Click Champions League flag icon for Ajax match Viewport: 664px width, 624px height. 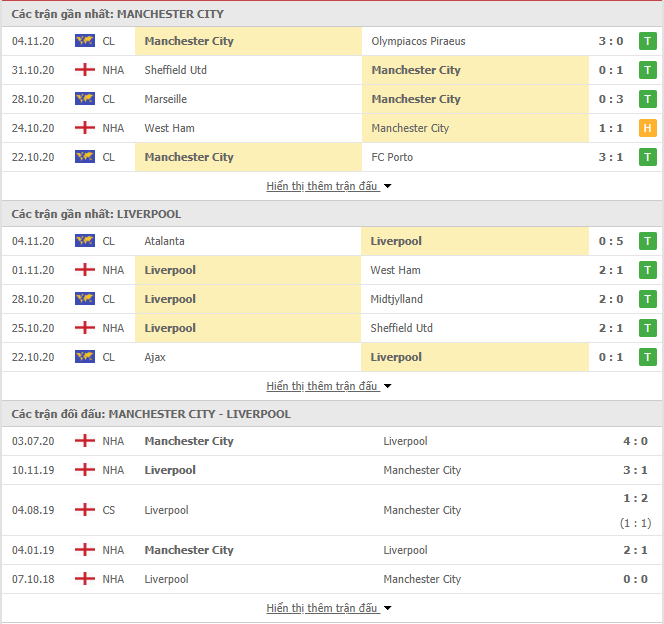click(85, 357)
